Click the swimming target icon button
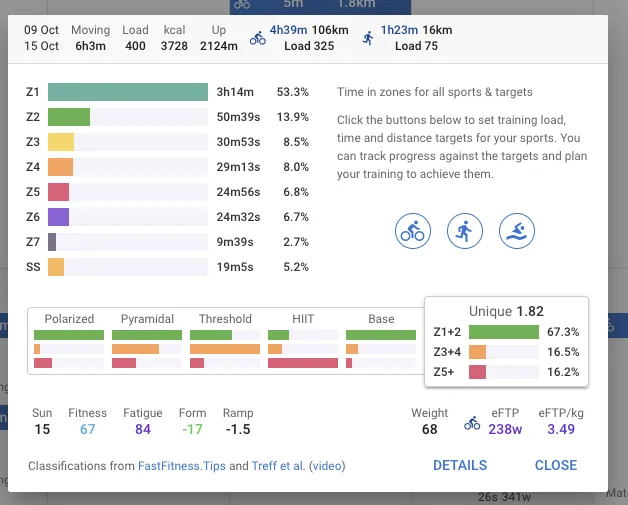 pyautogui.click(x=516, y=231)
